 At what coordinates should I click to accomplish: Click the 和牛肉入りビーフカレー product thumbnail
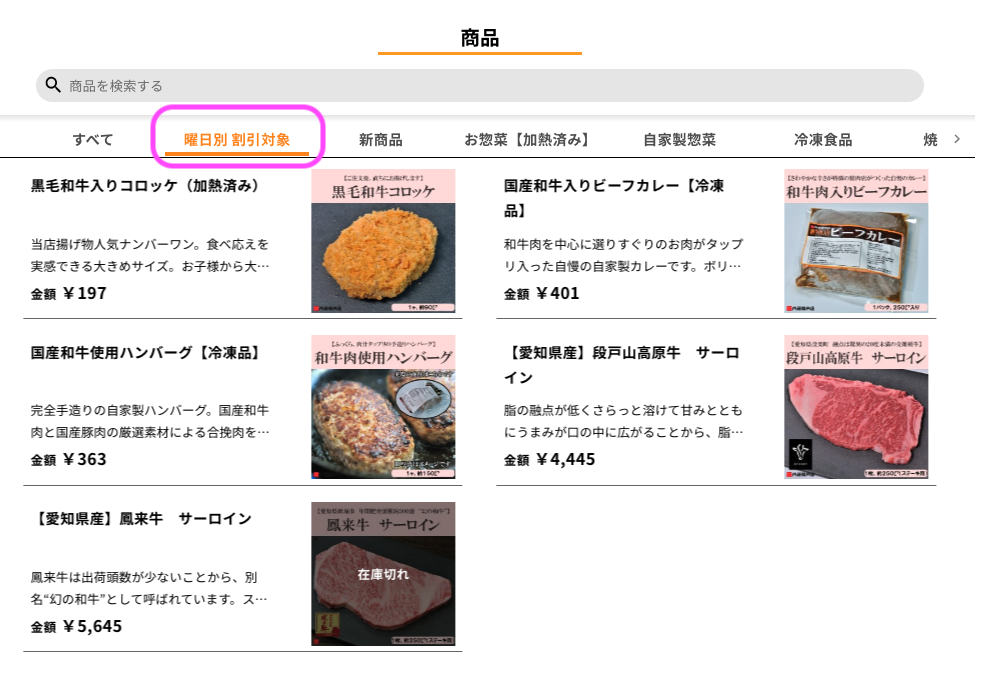(856, 240)
